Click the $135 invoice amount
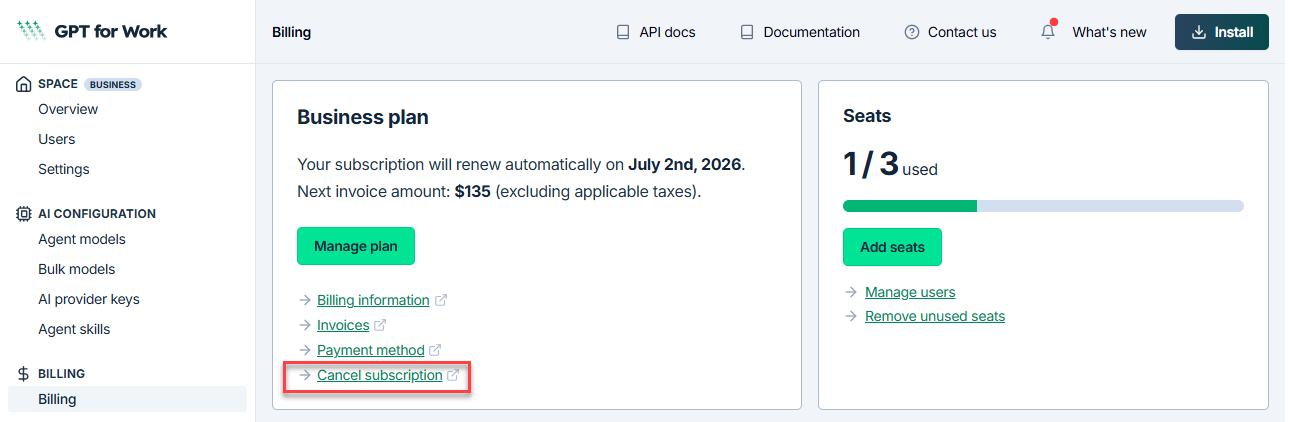This screenshot has width=1300, height=422. 472,191
